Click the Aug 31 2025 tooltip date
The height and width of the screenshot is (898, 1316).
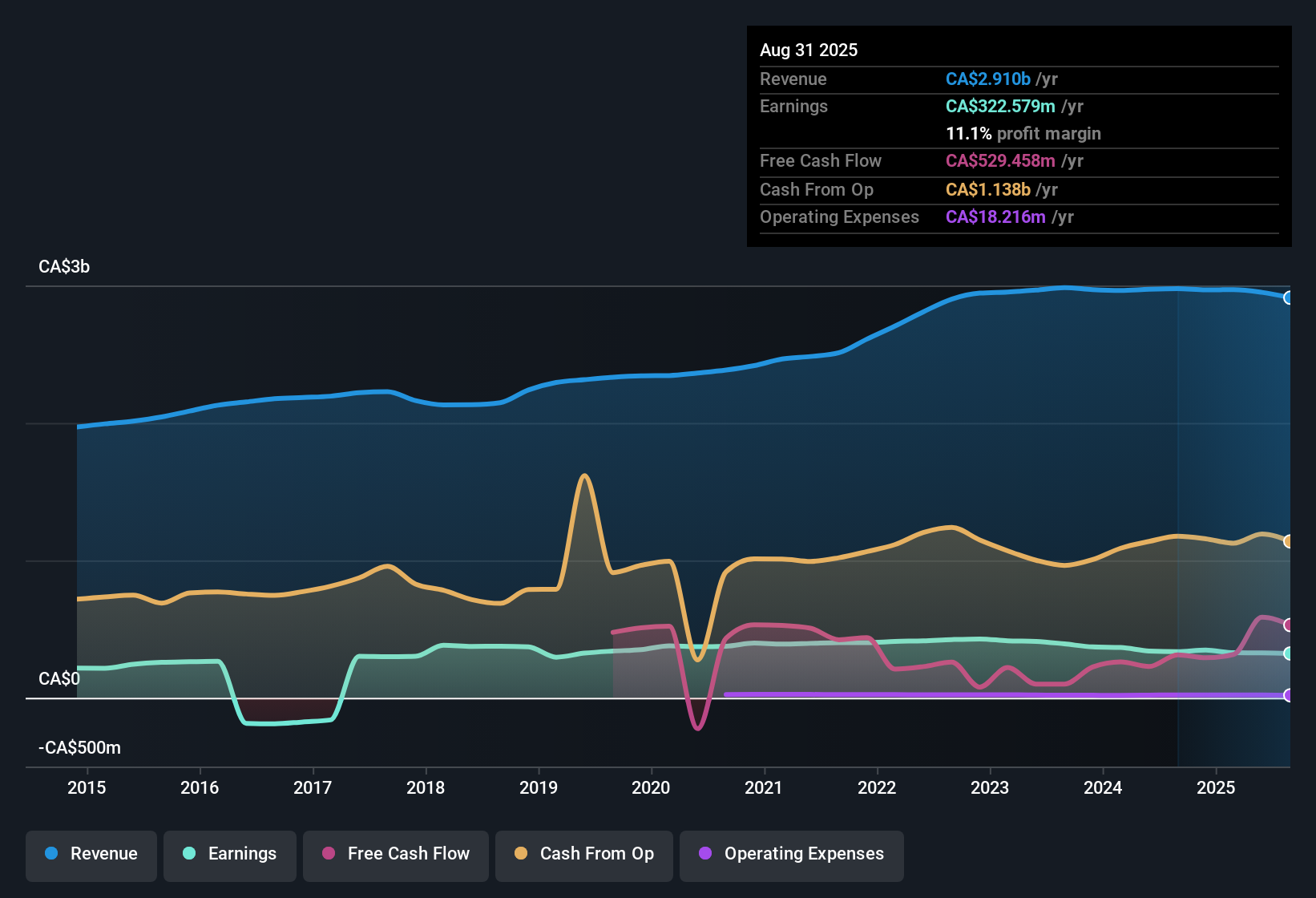pyautogui.click(x=809, y=50)
